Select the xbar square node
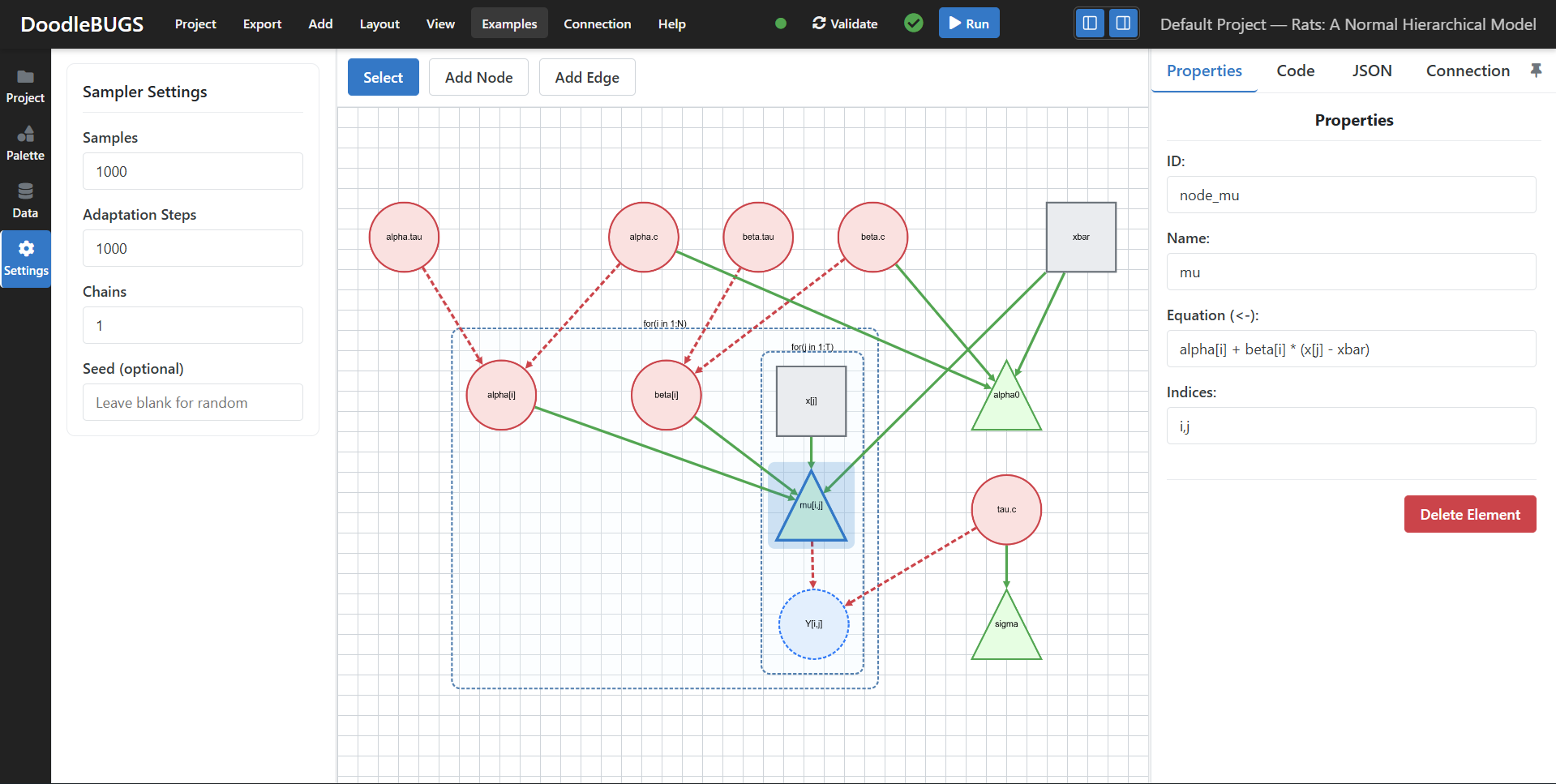Screen dimensions: 1556x784 [x=1081, y=237]
